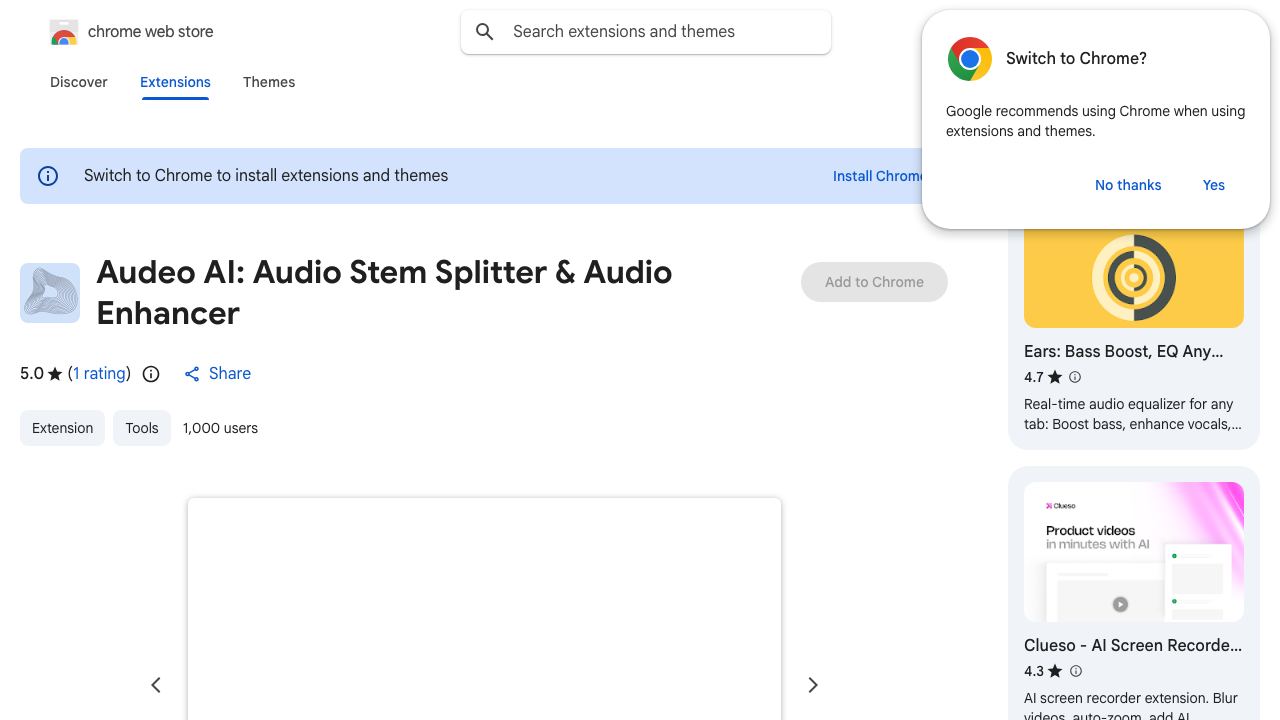Viewport: 1280px width, 720px height.
Task: Click the Chrome logo in the popup
Action: 970,59
